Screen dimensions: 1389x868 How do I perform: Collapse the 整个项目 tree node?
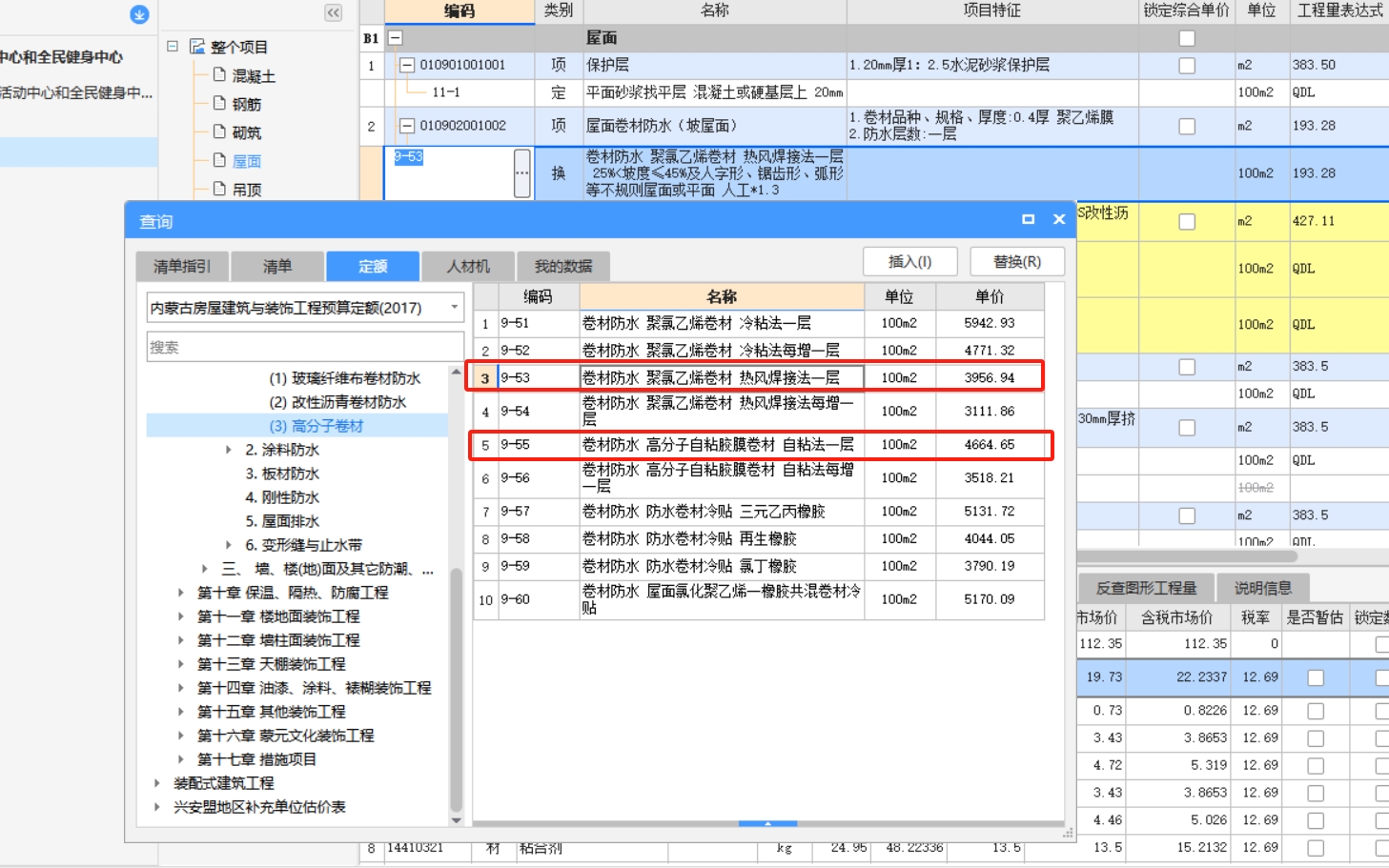173,46
